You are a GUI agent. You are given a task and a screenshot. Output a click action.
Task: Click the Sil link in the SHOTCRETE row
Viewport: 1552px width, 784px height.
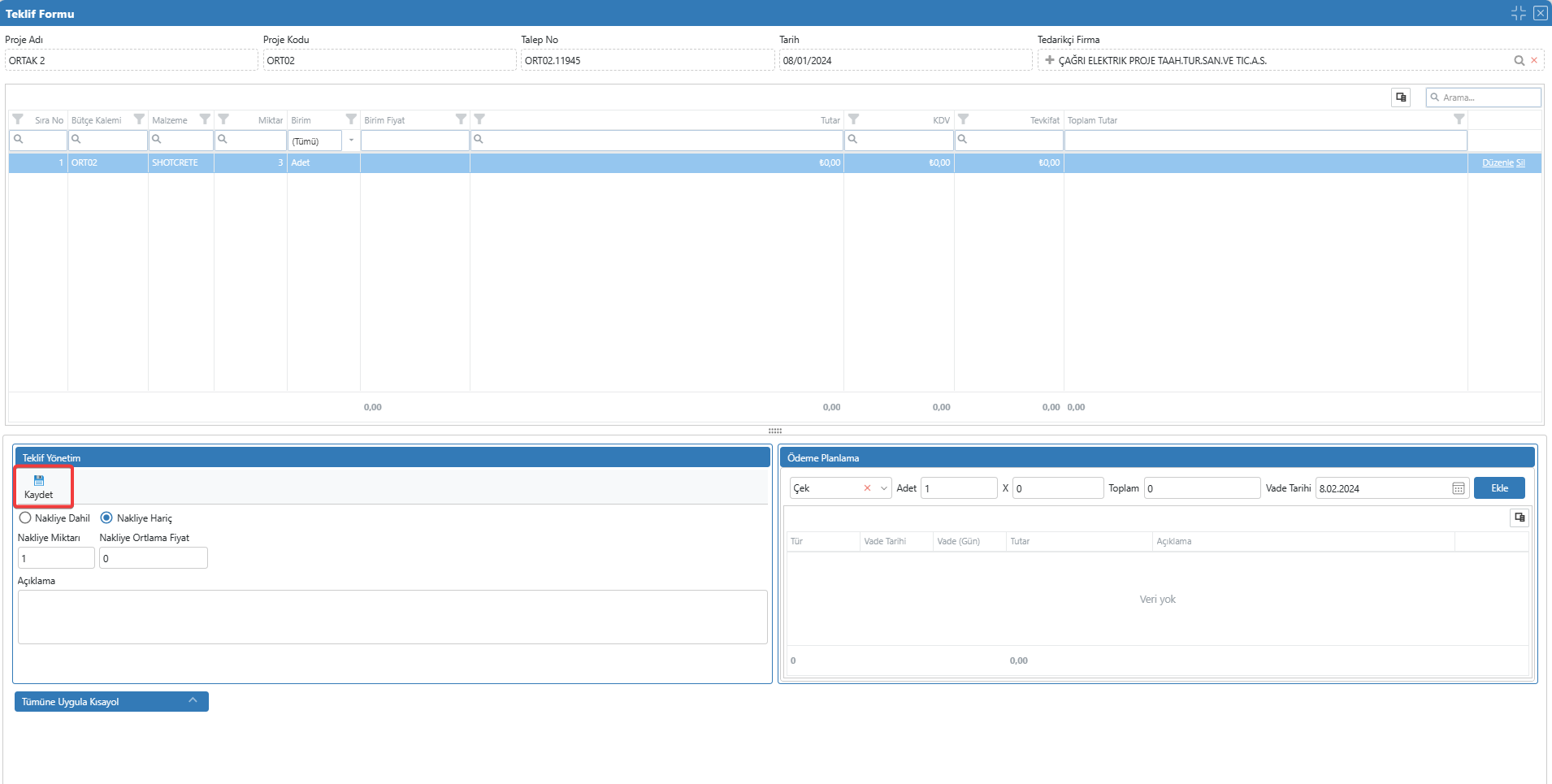(x=1520, y=163)
